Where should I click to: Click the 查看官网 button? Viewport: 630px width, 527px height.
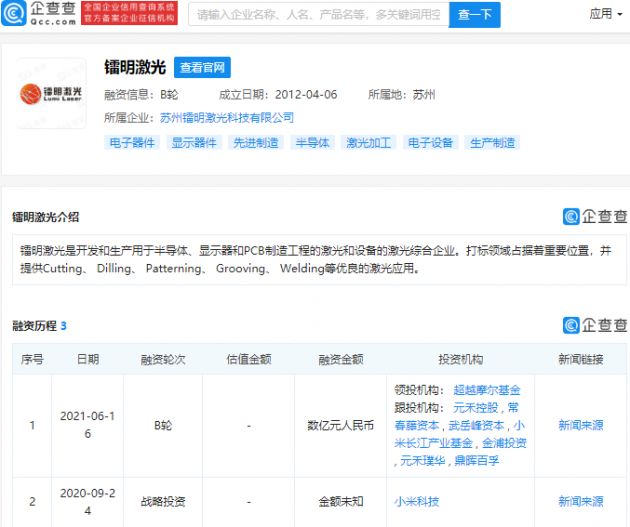tap(203, 68)
